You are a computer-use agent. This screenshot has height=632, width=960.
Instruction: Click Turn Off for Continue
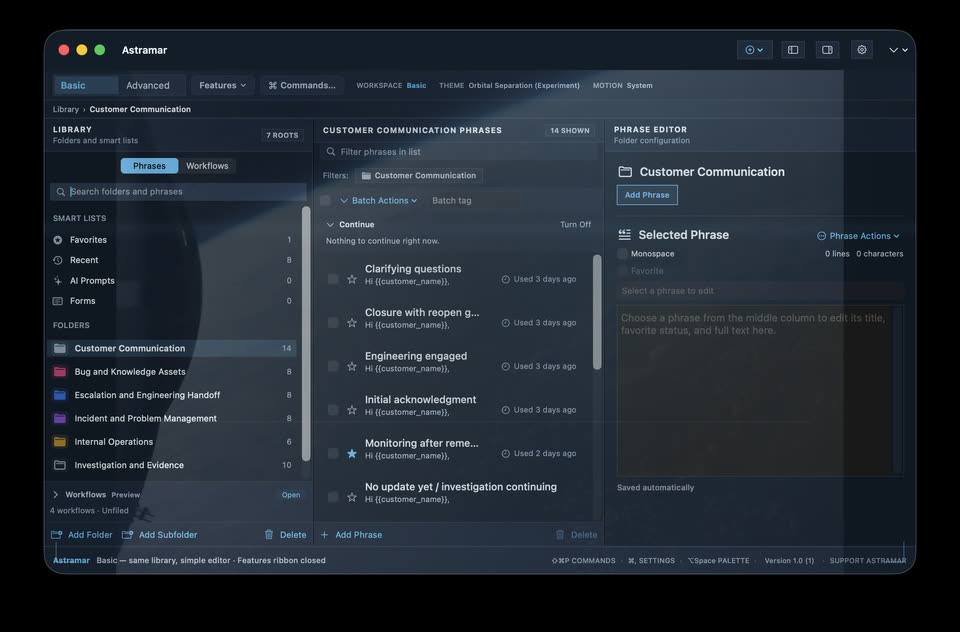(x=576, y=225)
